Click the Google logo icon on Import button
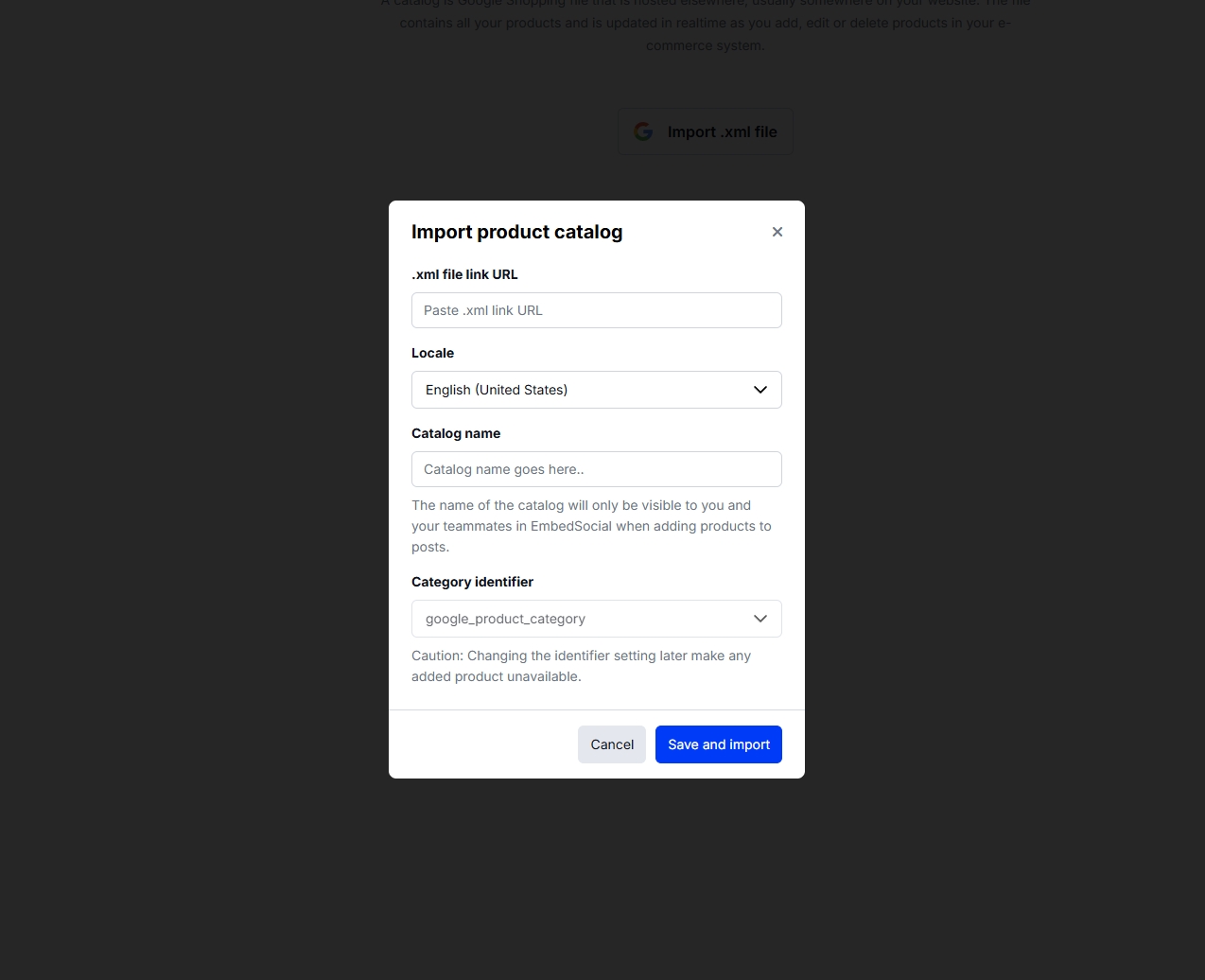The image size is (1205, 980). [643, 131]
